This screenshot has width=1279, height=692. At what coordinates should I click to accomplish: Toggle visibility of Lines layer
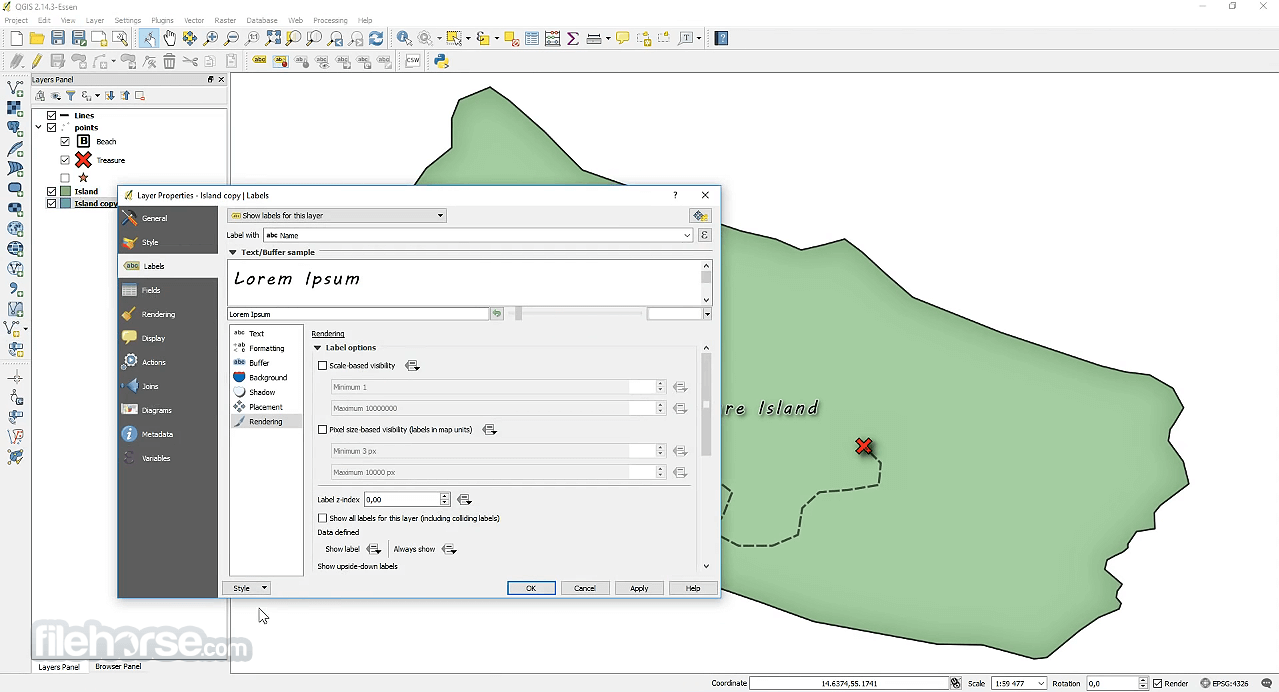point(52,115)
